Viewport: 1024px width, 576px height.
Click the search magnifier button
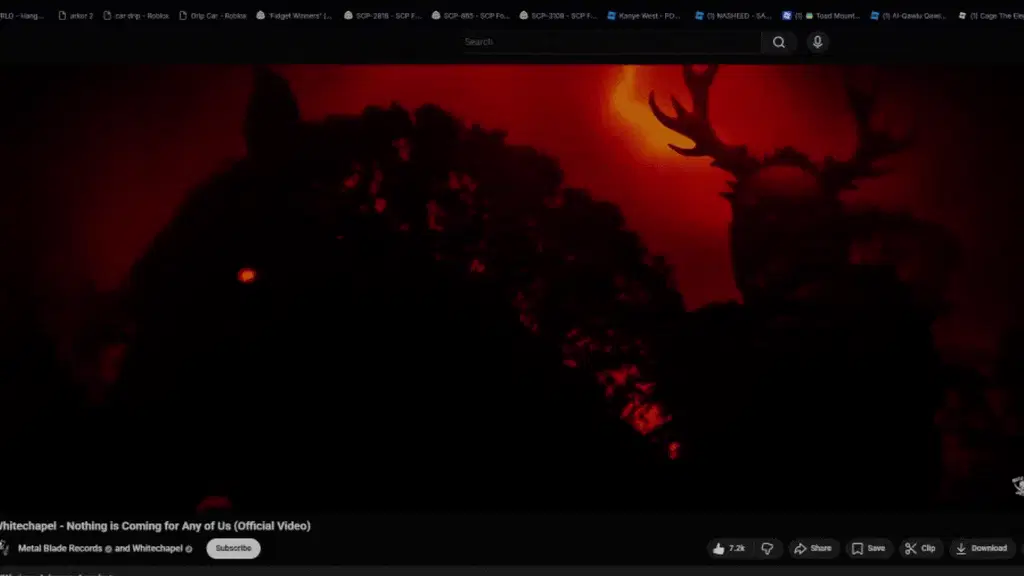click(778, 42)
